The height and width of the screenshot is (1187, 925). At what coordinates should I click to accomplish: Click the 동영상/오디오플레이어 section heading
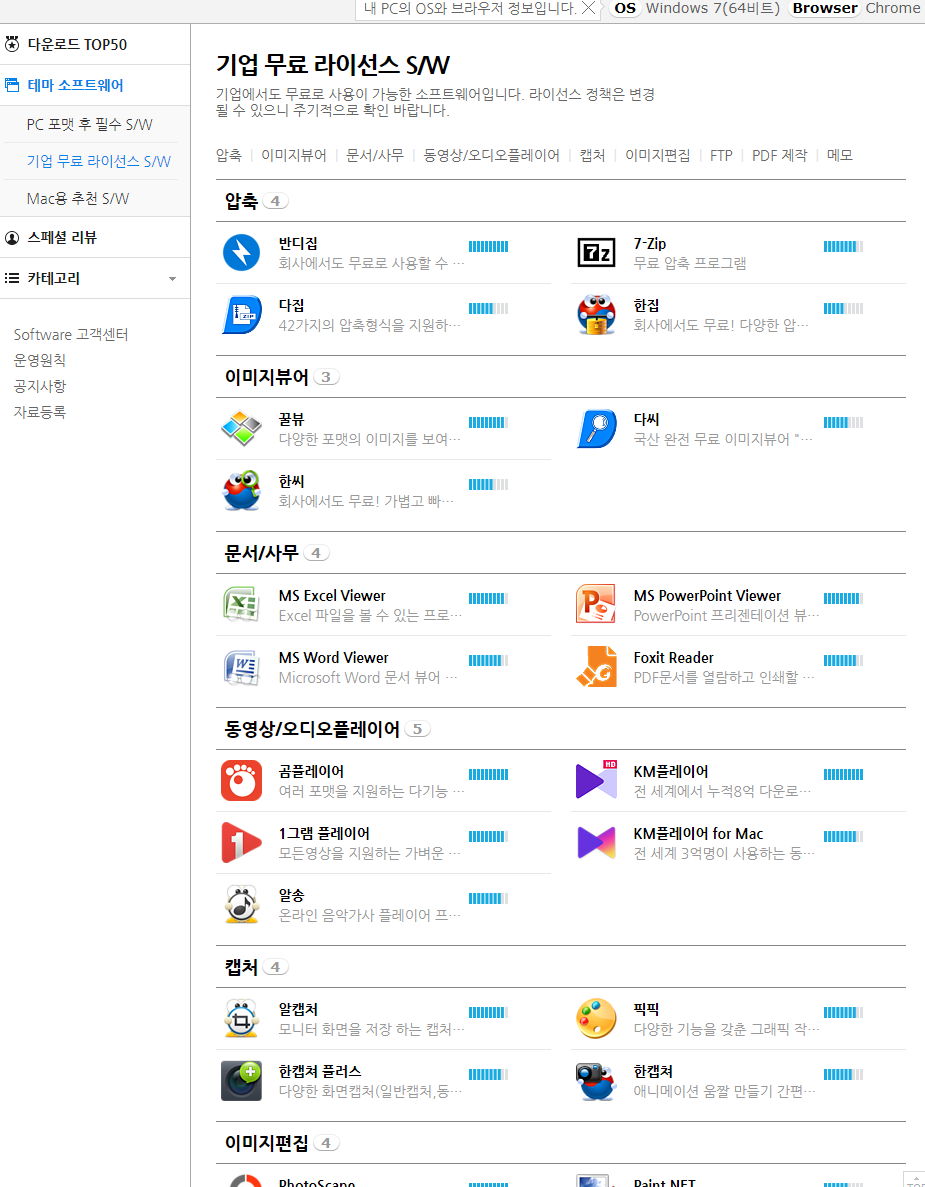(x=312, y=729)
